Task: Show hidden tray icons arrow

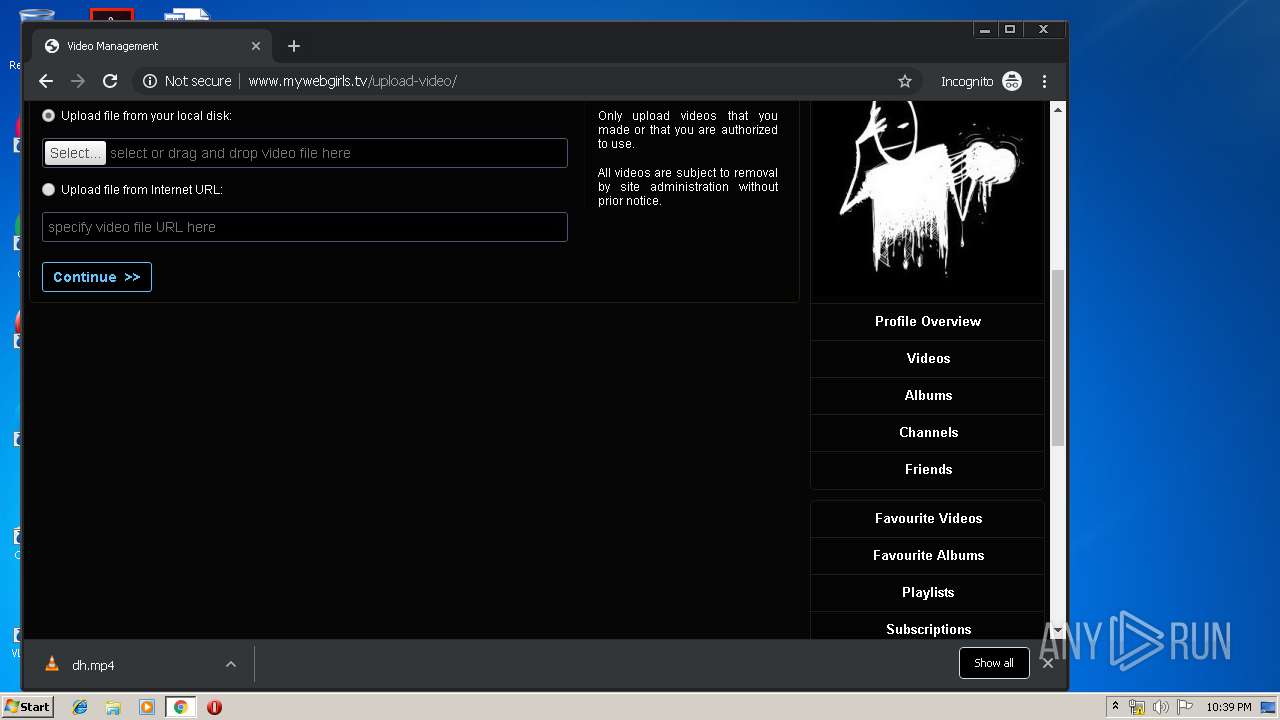Action: [1115, 707]
